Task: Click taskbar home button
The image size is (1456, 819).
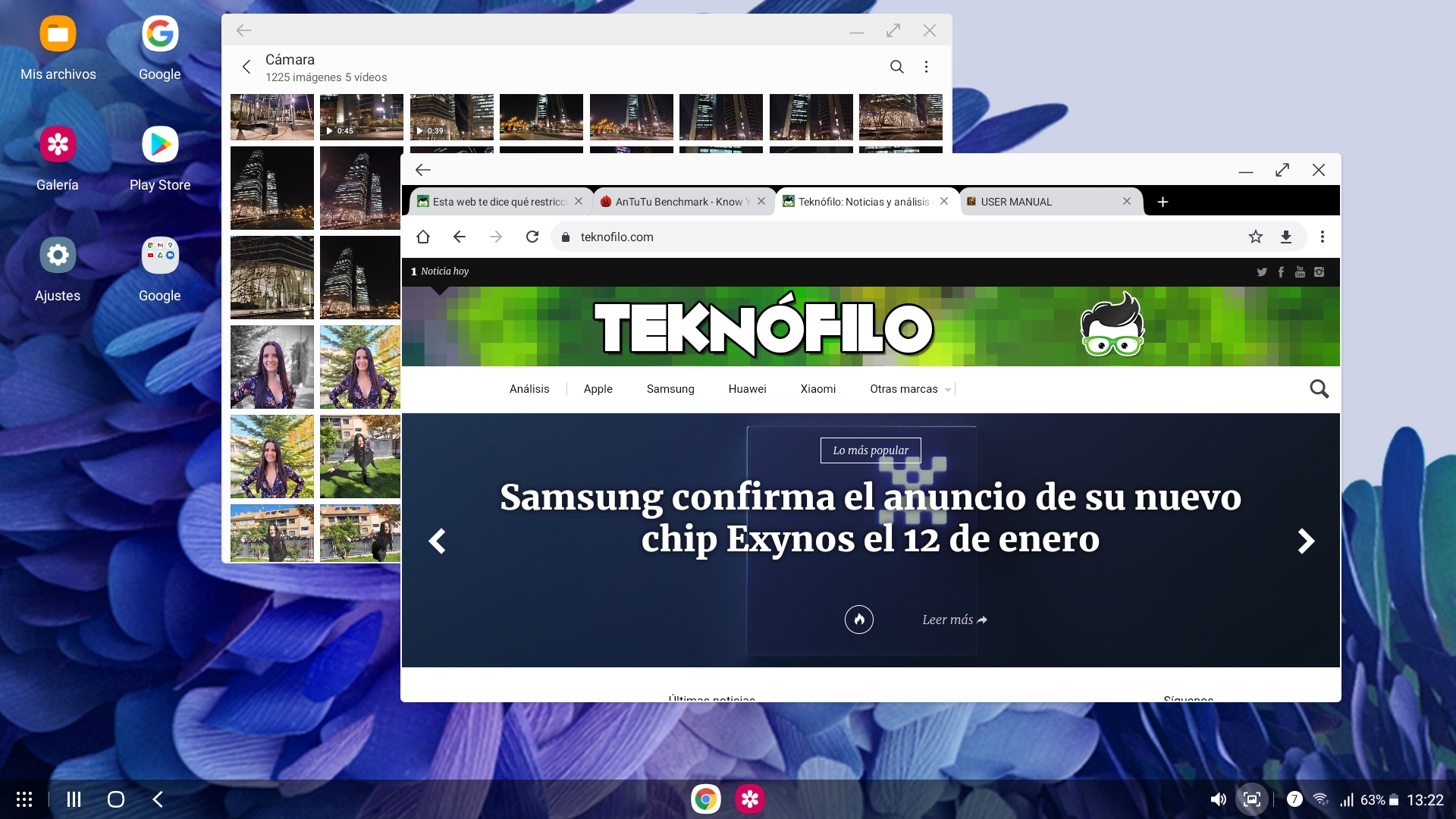Action: [116, 799]
